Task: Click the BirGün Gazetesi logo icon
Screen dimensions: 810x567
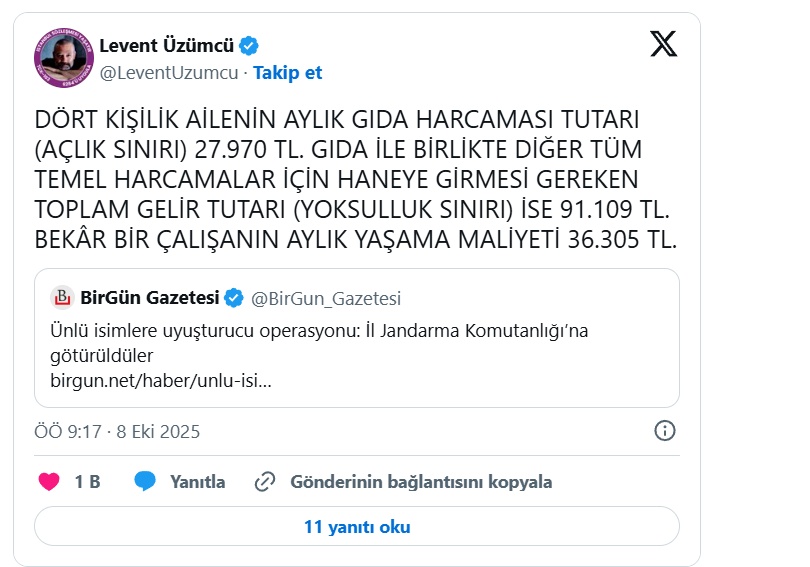Action: (63, 298)
